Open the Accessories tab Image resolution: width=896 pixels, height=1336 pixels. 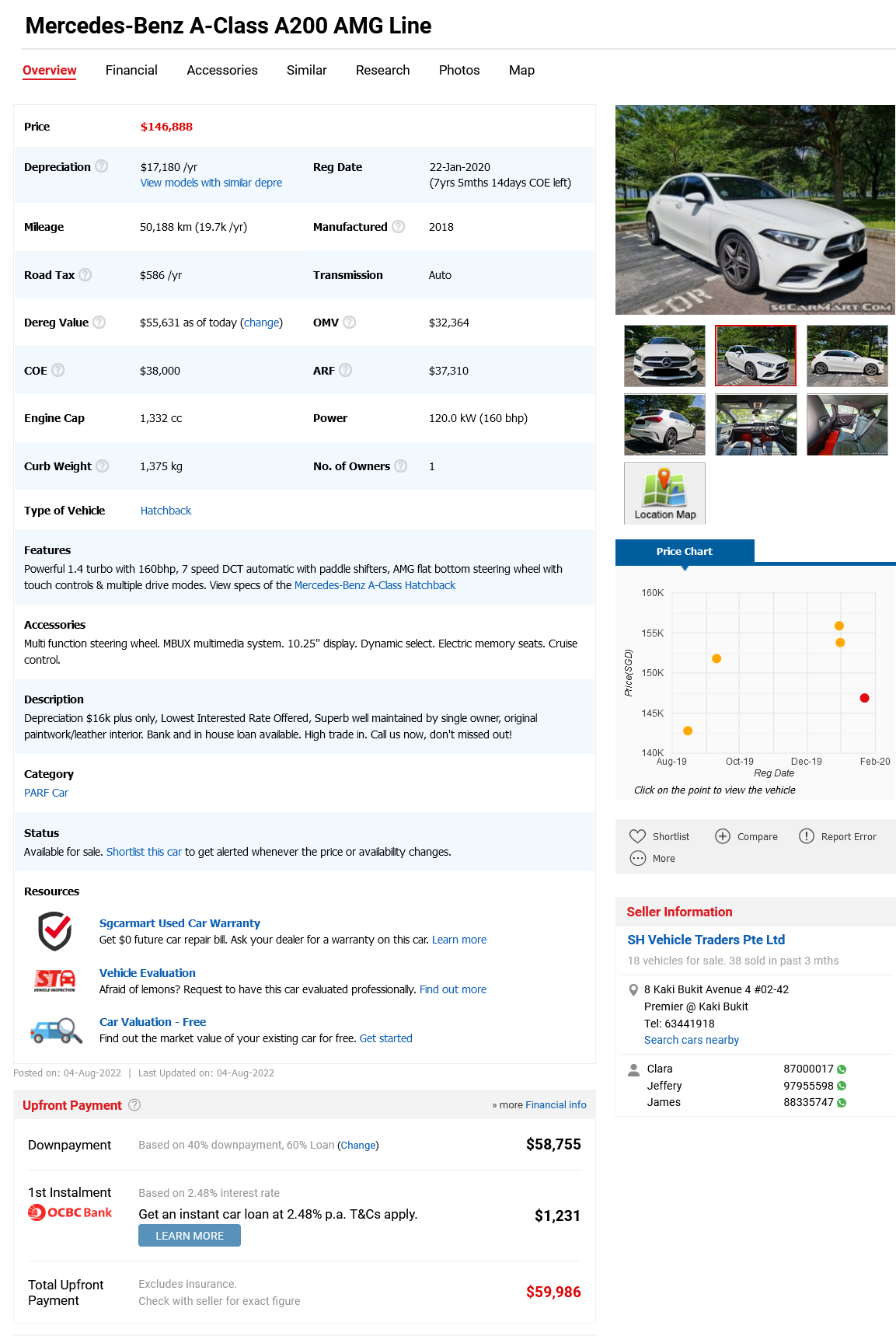coord(222,70)
